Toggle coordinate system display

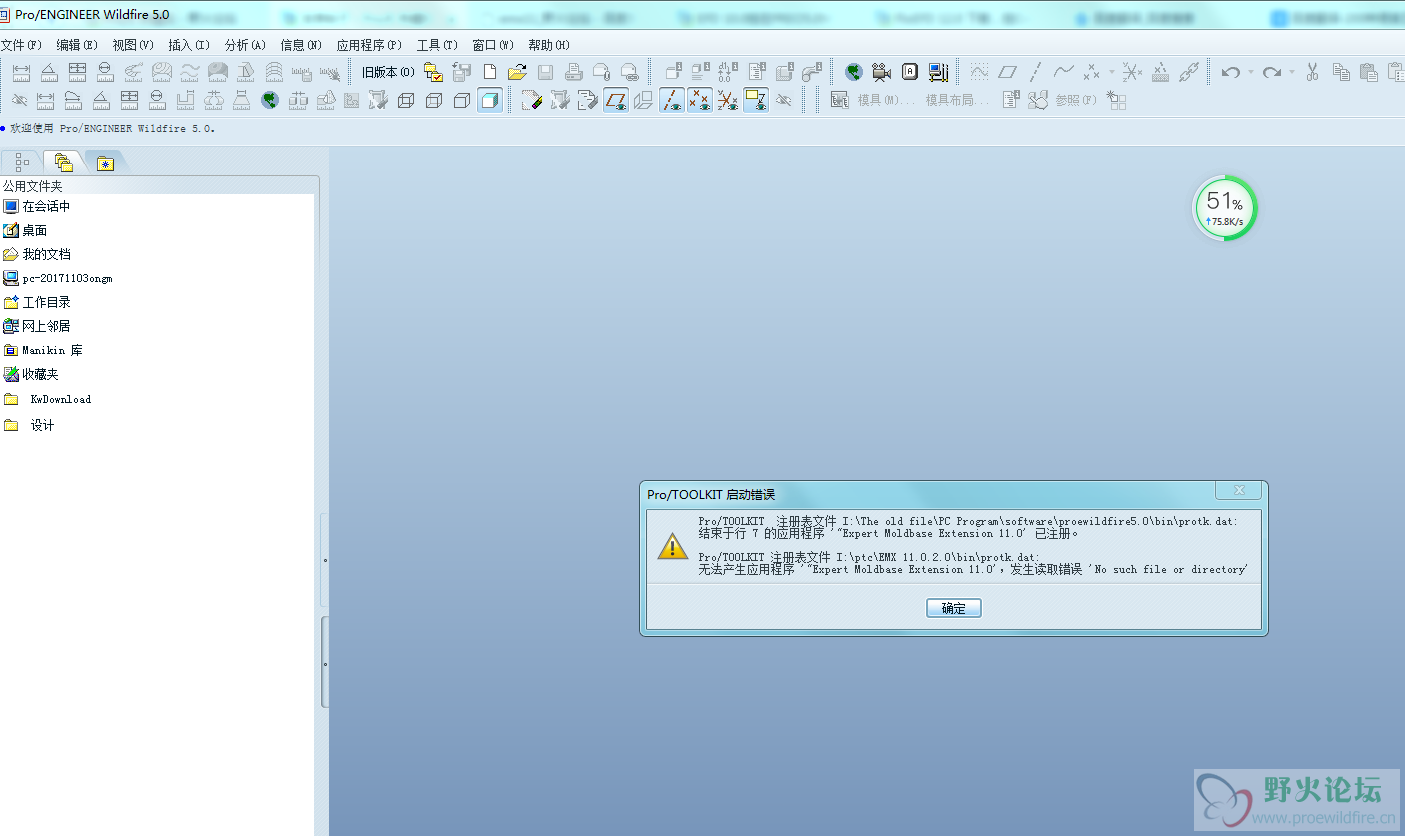pos(728,100)
